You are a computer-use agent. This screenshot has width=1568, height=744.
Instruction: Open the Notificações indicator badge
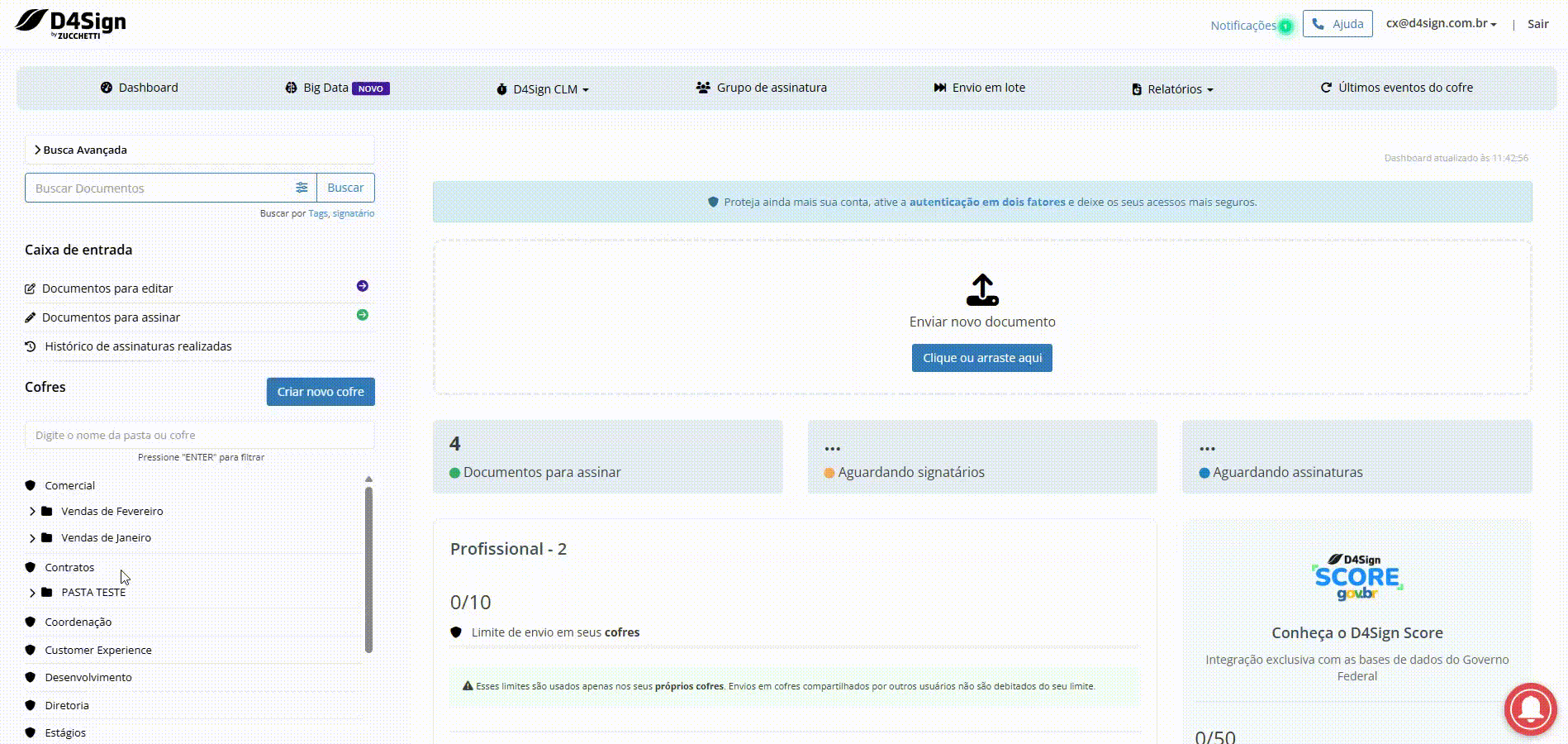coord(1285,26)
